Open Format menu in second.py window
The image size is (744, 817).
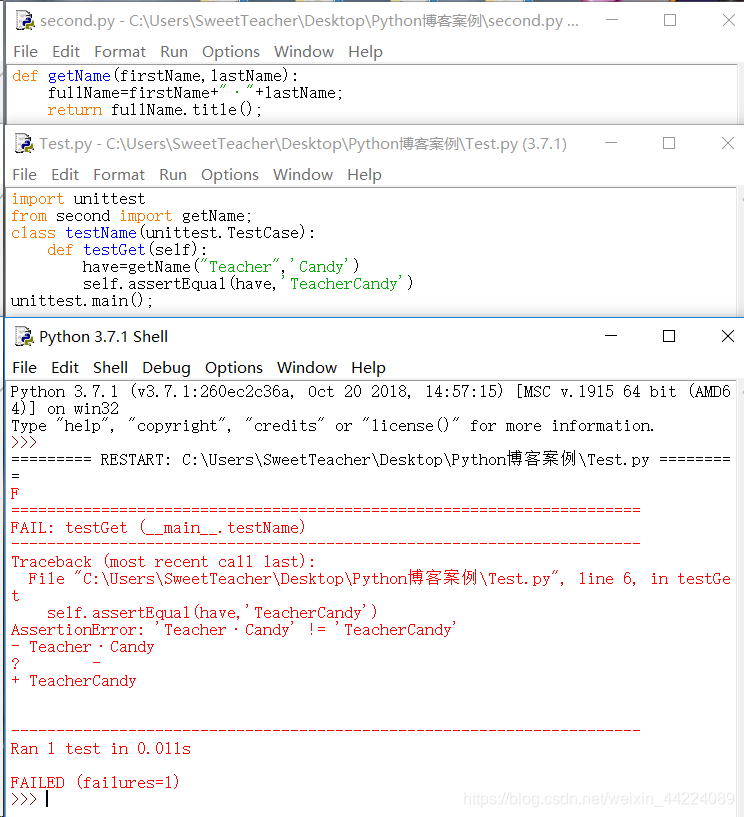120,52
